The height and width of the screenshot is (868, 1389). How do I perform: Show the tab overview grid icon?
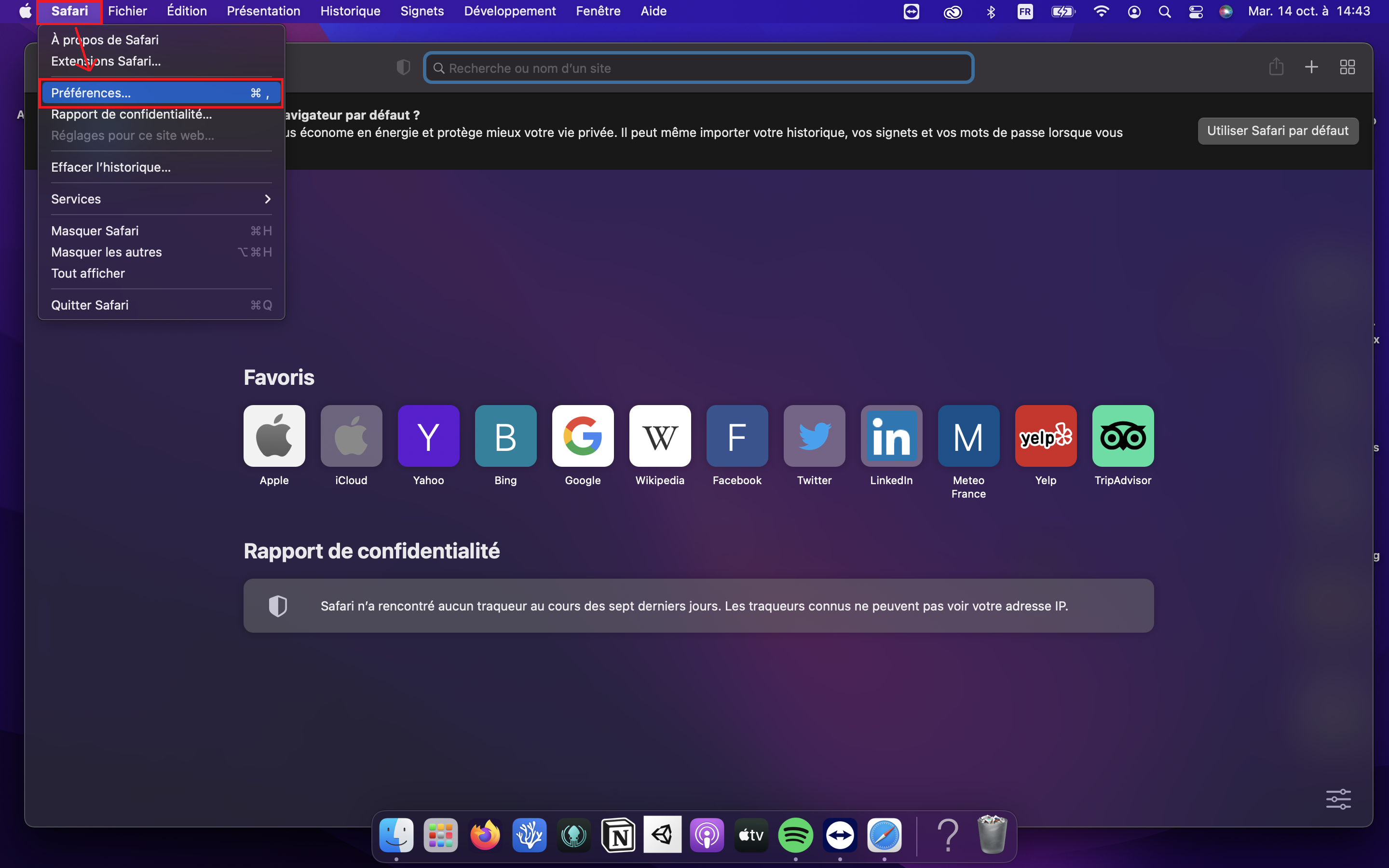(x=1347, y=67)
